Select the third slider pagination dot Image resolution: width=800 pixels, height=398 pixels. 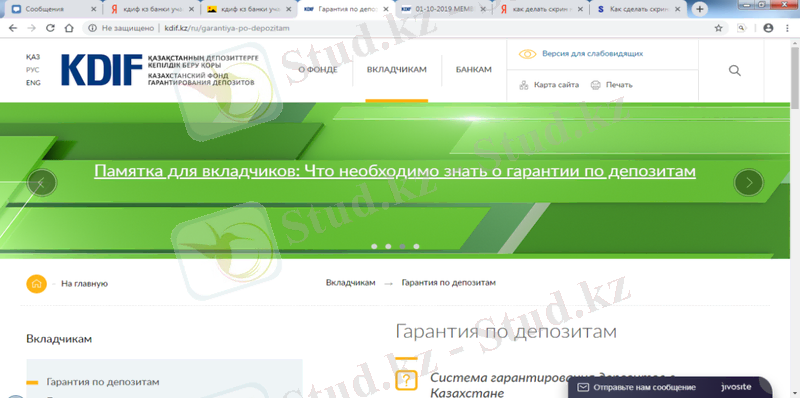(403, 246)
